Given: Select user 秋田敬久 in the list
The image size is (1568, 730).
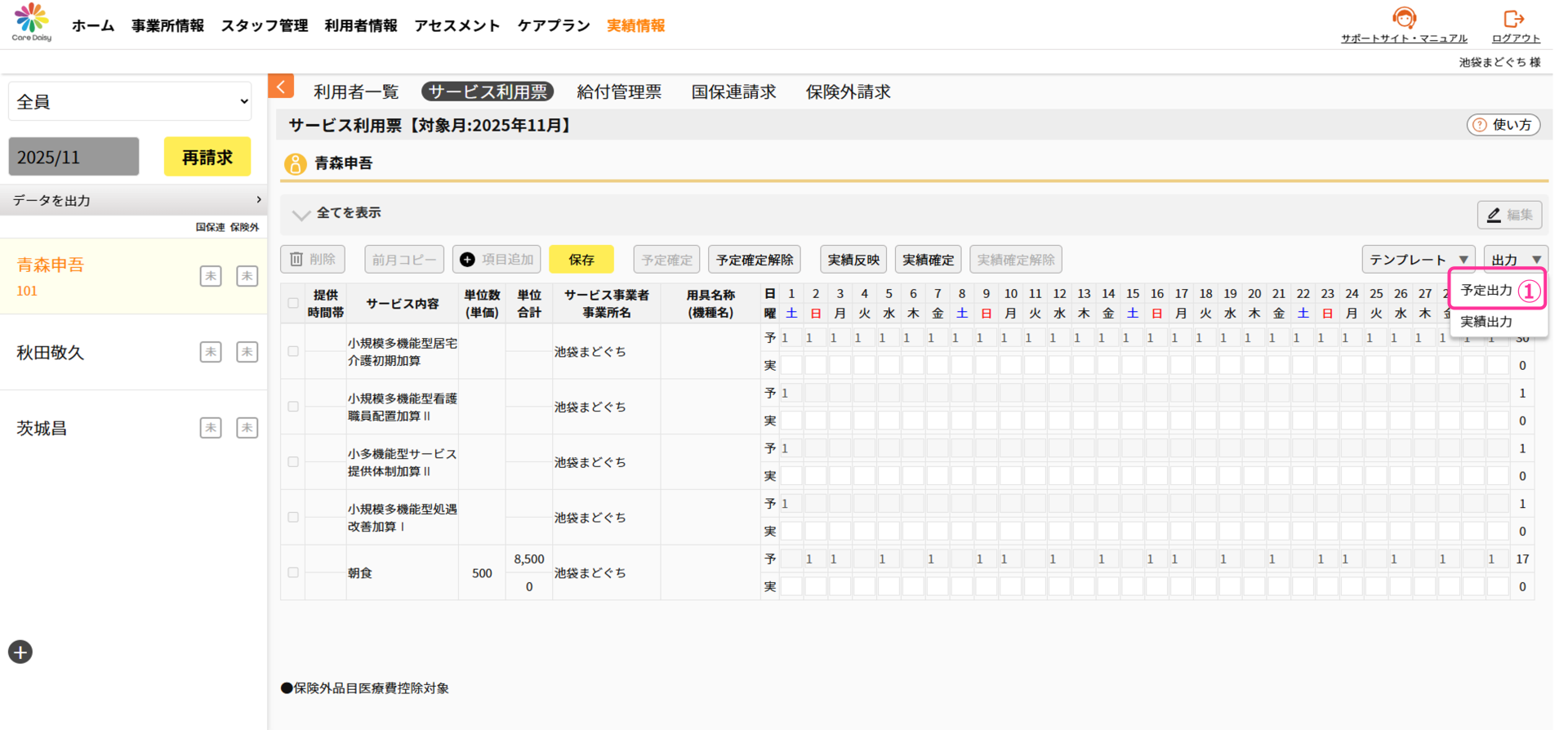Looking at the screenshot, I should click(51, 353).
